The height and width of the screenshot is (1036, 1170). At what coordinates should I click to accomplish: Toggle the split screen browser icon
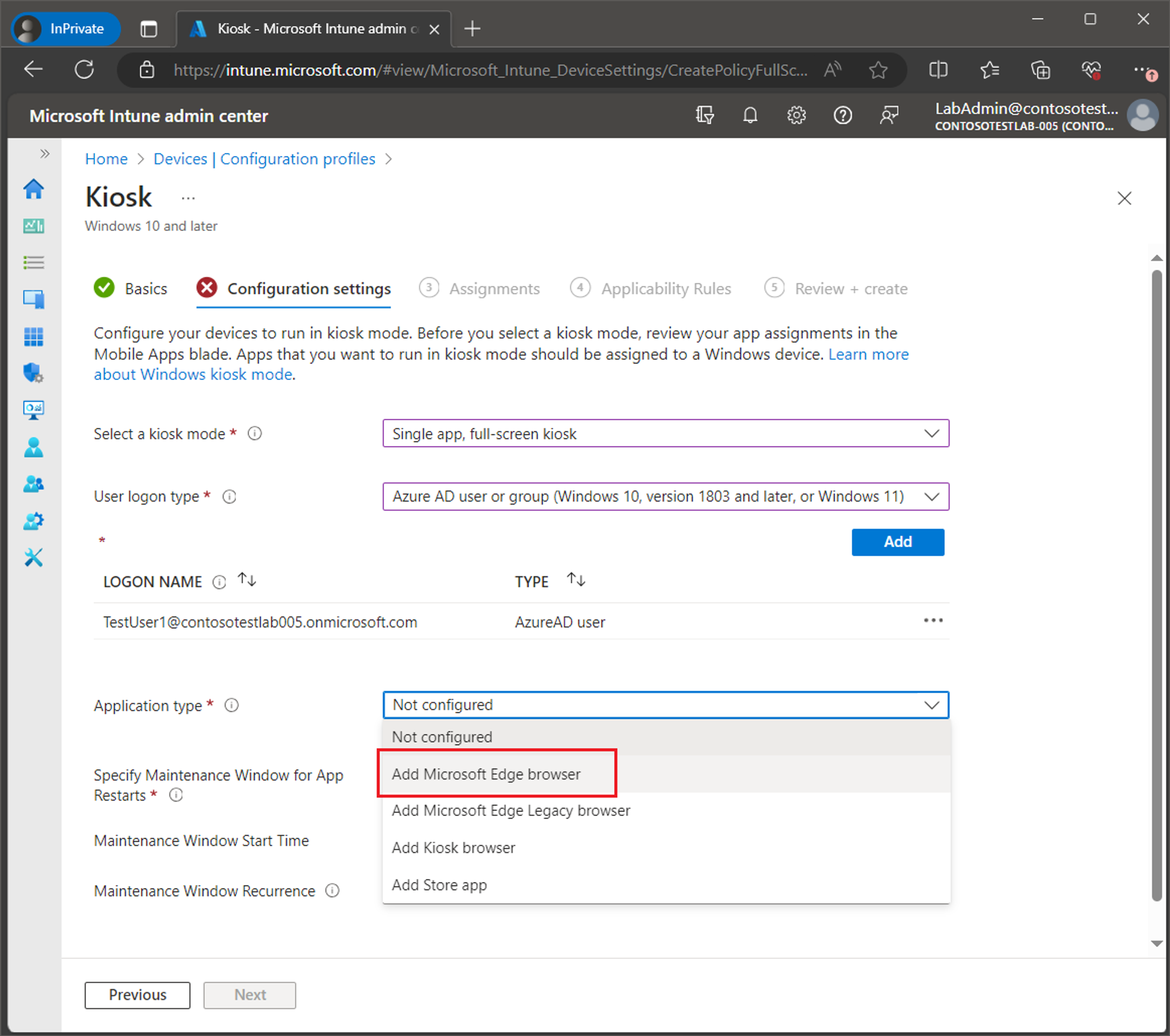(938, 70)
